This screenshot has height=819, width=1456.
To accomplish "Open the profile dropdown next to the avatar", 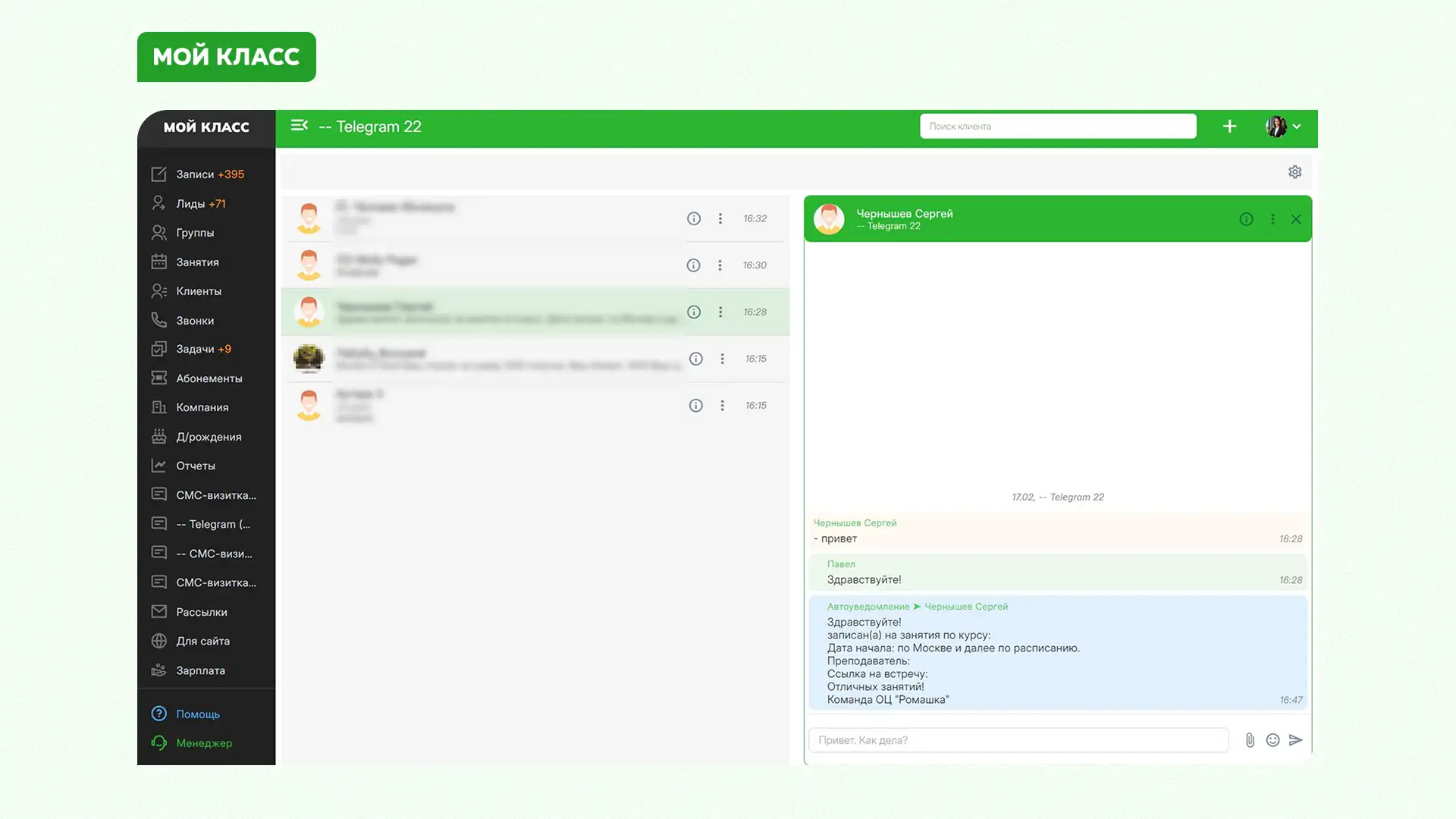I will [1298, 126].
